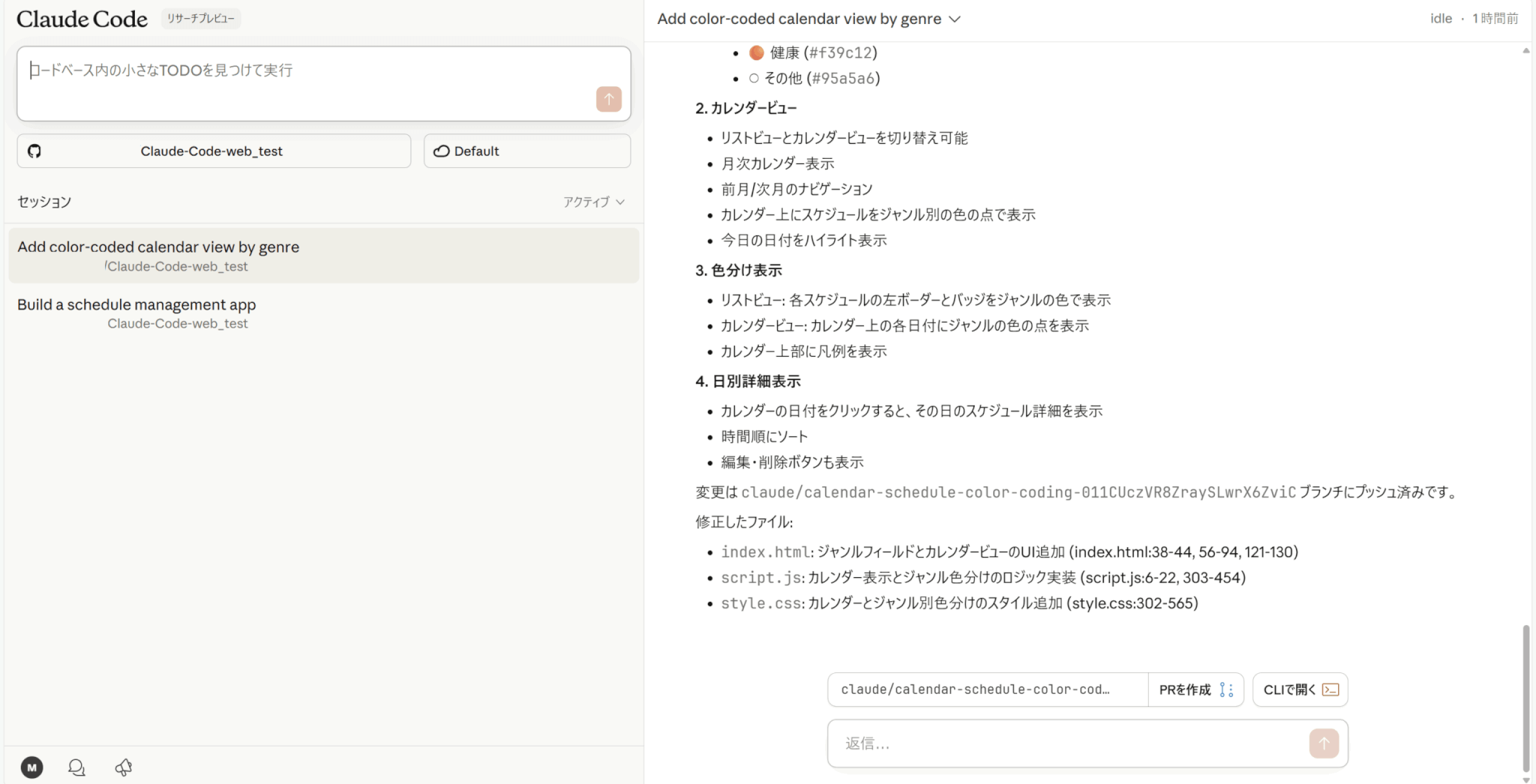The image size is (1536, 784).
Task: Open the chat bubbles feedback icon
Action: coord(76,767)
